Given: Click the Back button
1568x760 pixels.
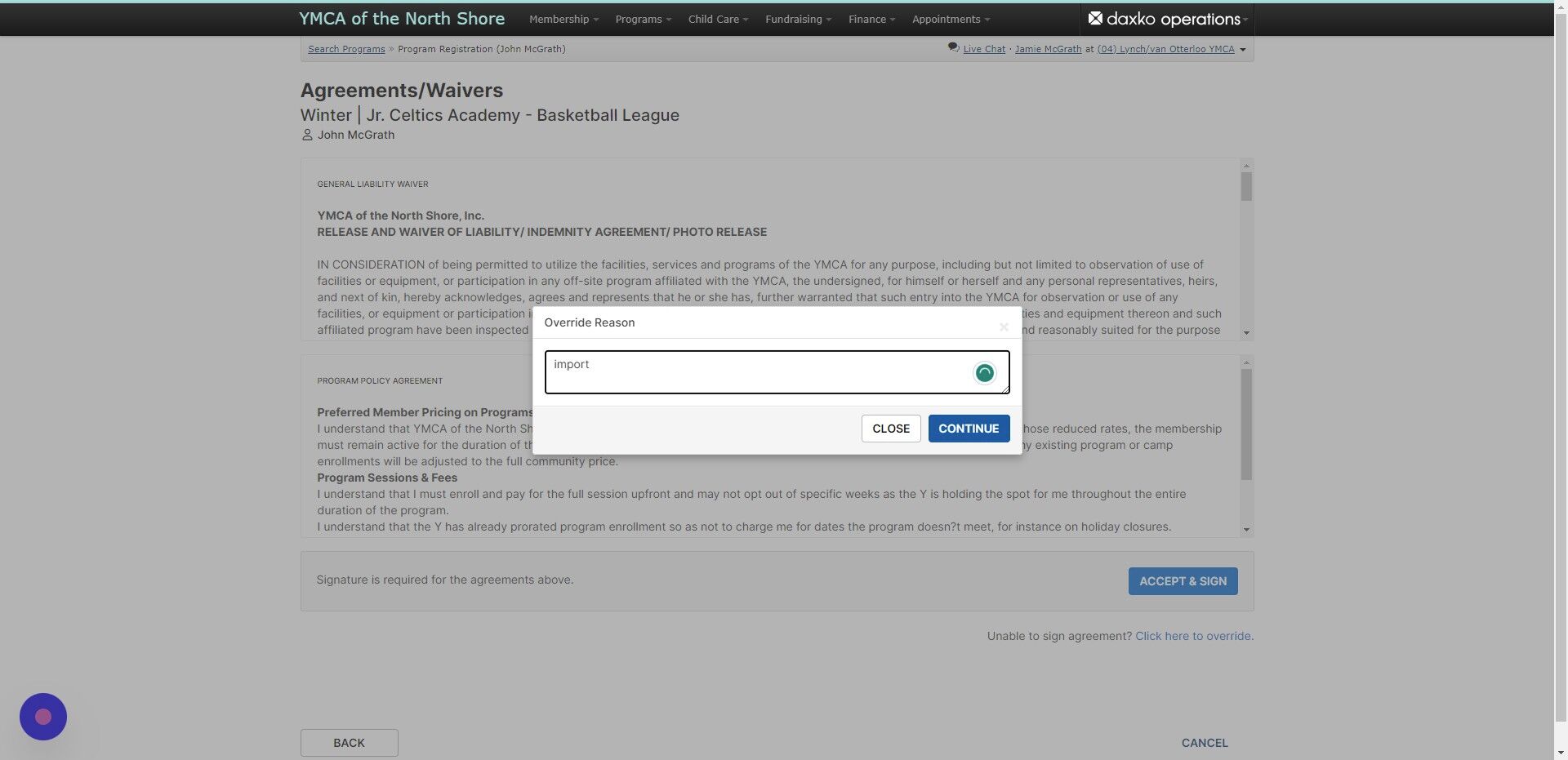Looking at the screenshot, I should coord(349,743).
